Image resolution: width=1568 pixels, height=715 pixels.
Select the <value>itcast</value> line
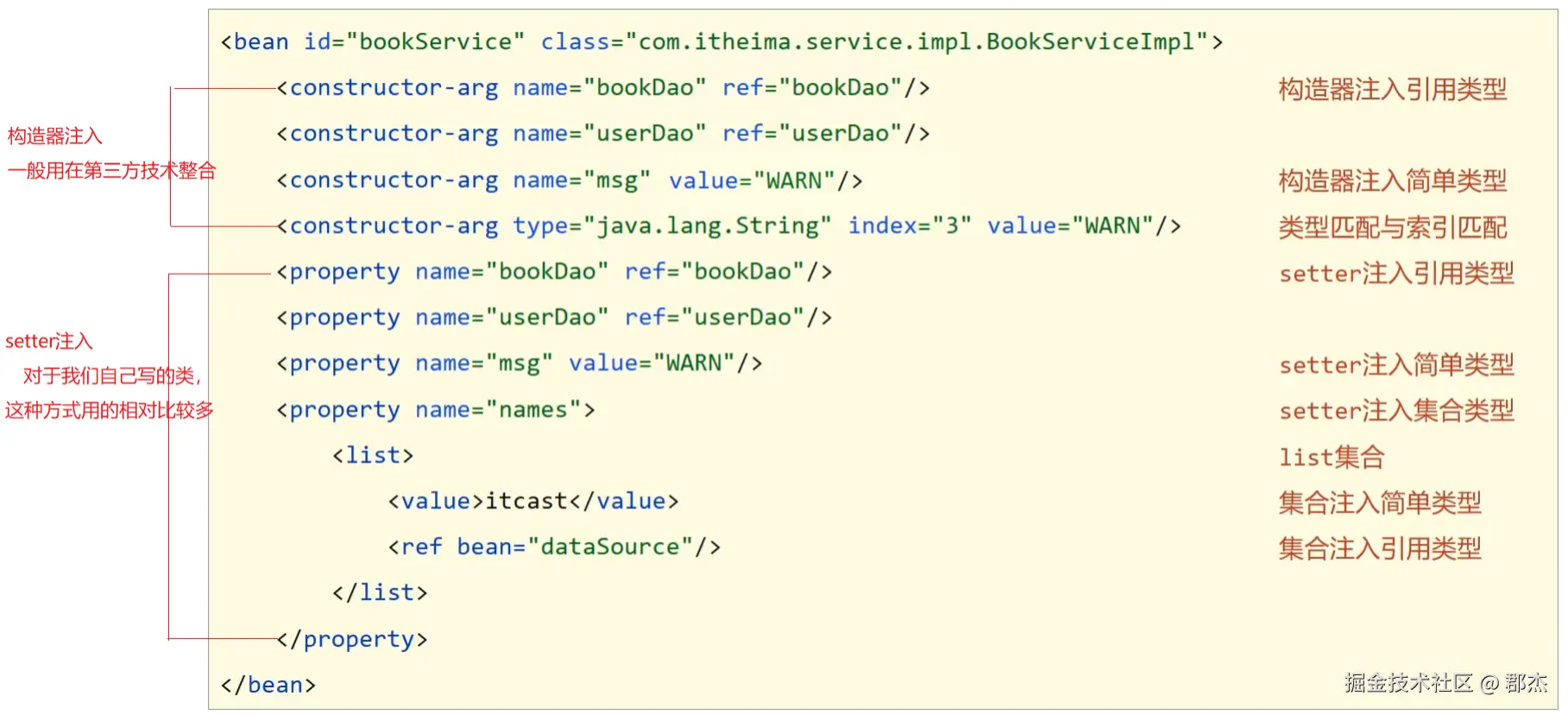(x=533, y=501)
